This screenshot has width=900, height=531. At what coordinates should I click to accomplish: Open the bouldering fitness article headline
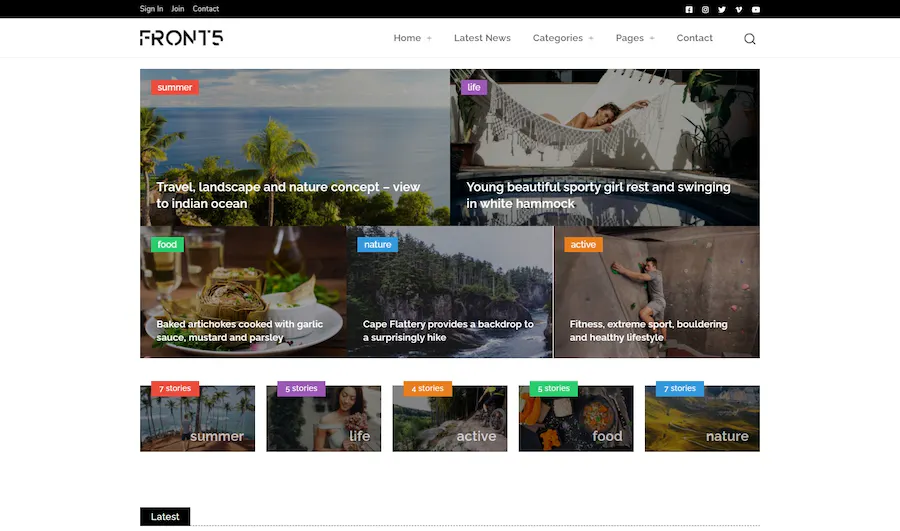click(x=649, y=331)
